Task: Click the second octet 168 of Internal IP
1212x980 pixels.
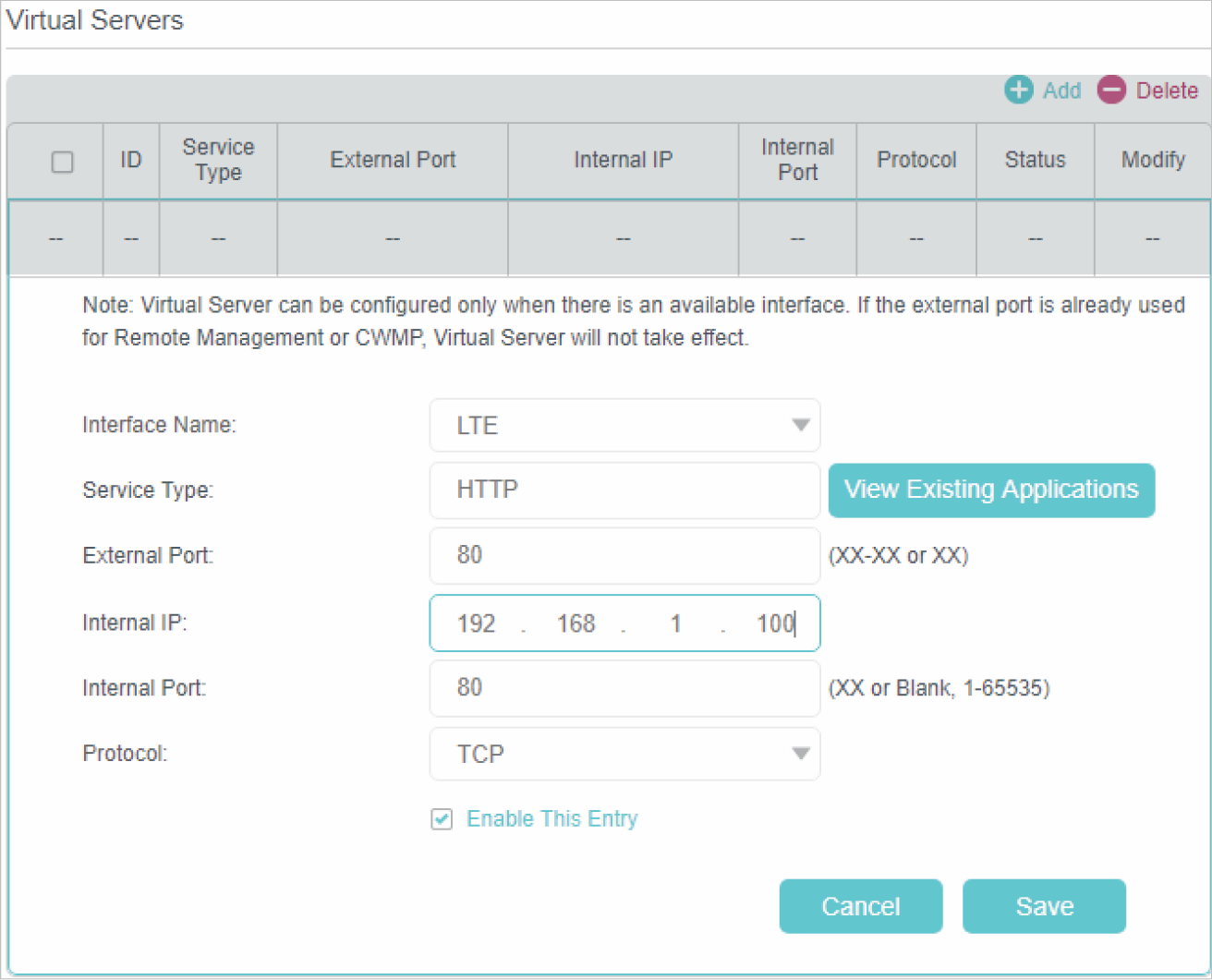Action: [x=576, y=623]
